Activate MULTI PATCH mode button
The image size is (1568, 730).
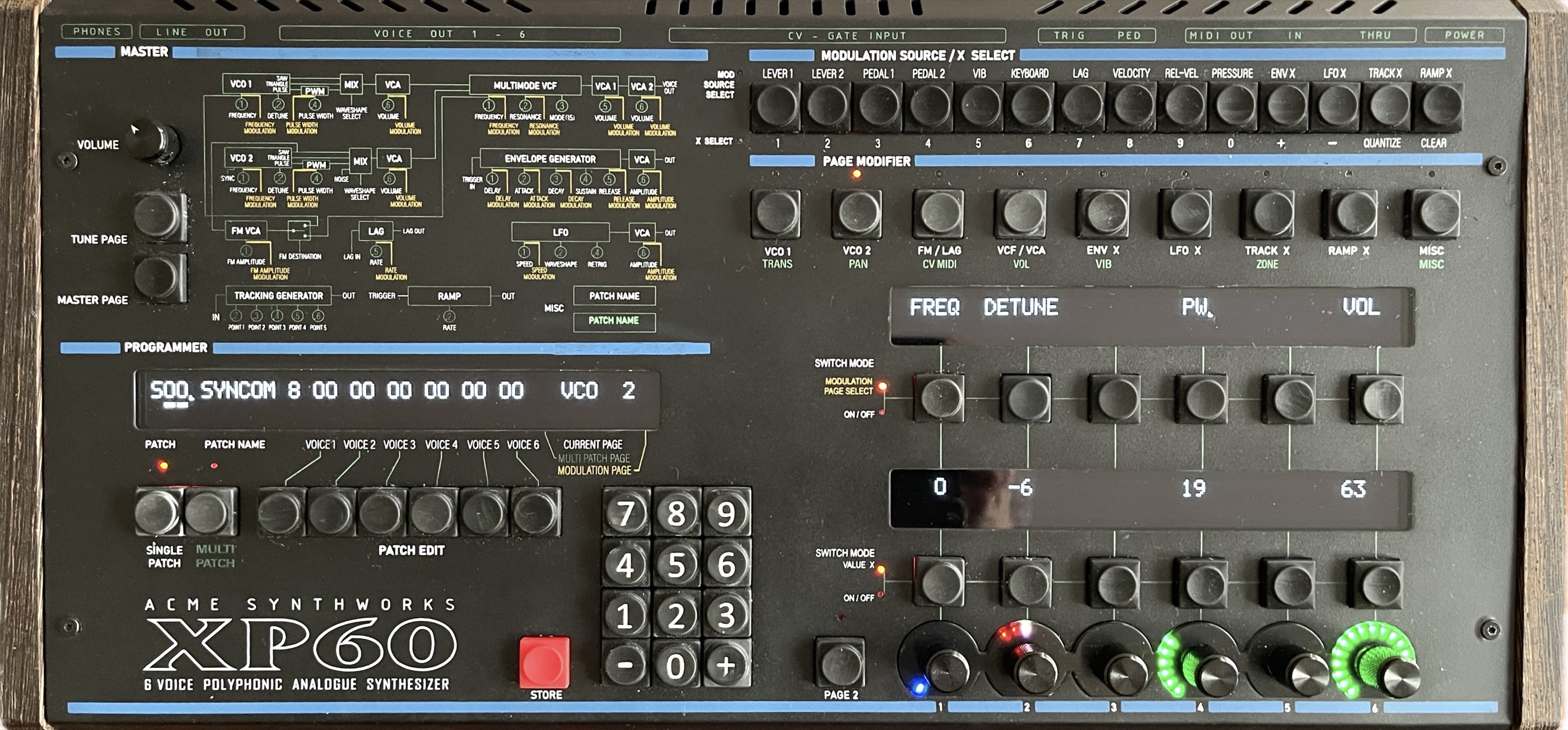click(210, 512)
